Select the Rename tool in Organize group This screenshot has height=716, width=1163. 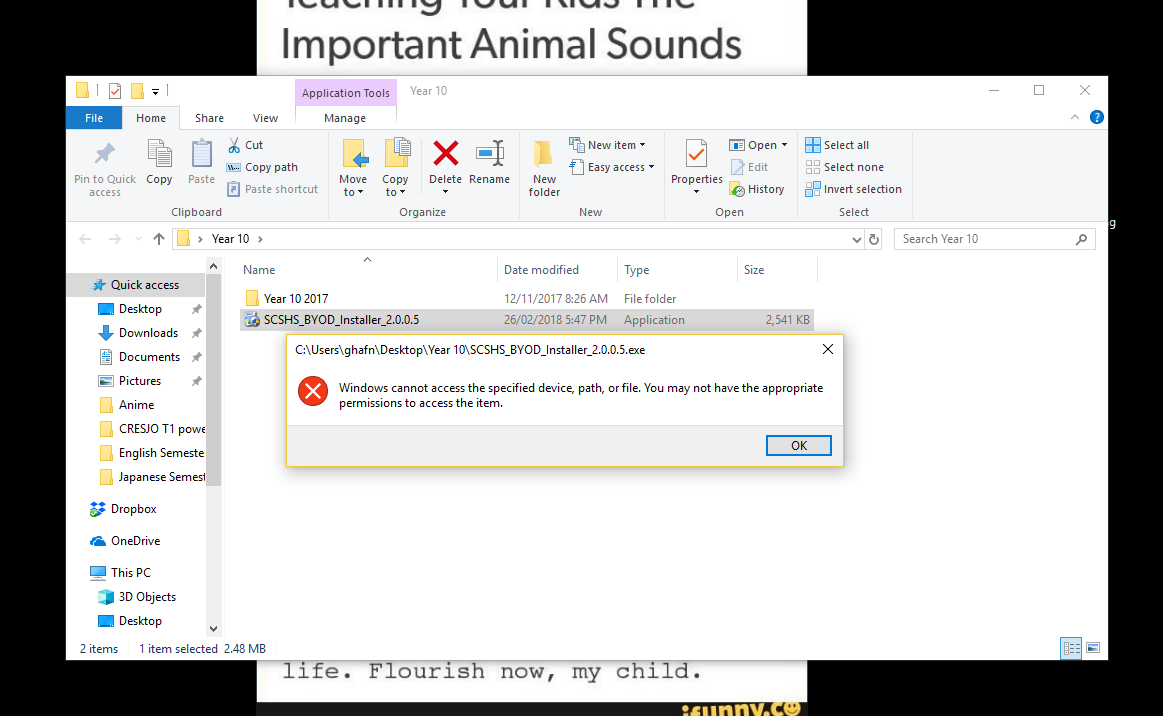pos(490,163)
